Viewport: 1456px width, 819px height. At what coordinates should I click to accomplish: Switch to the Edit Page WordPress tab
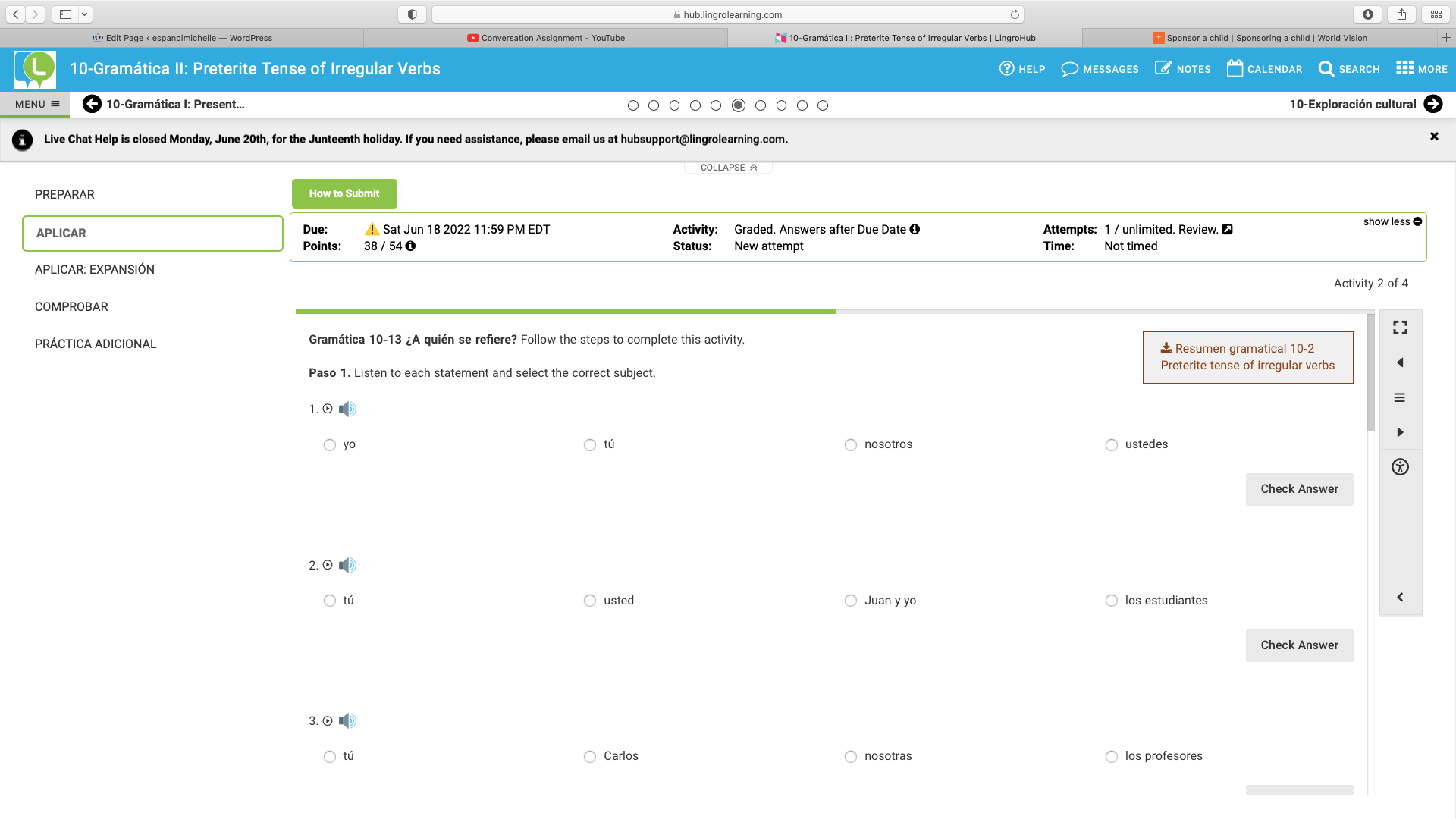point(182,38)
